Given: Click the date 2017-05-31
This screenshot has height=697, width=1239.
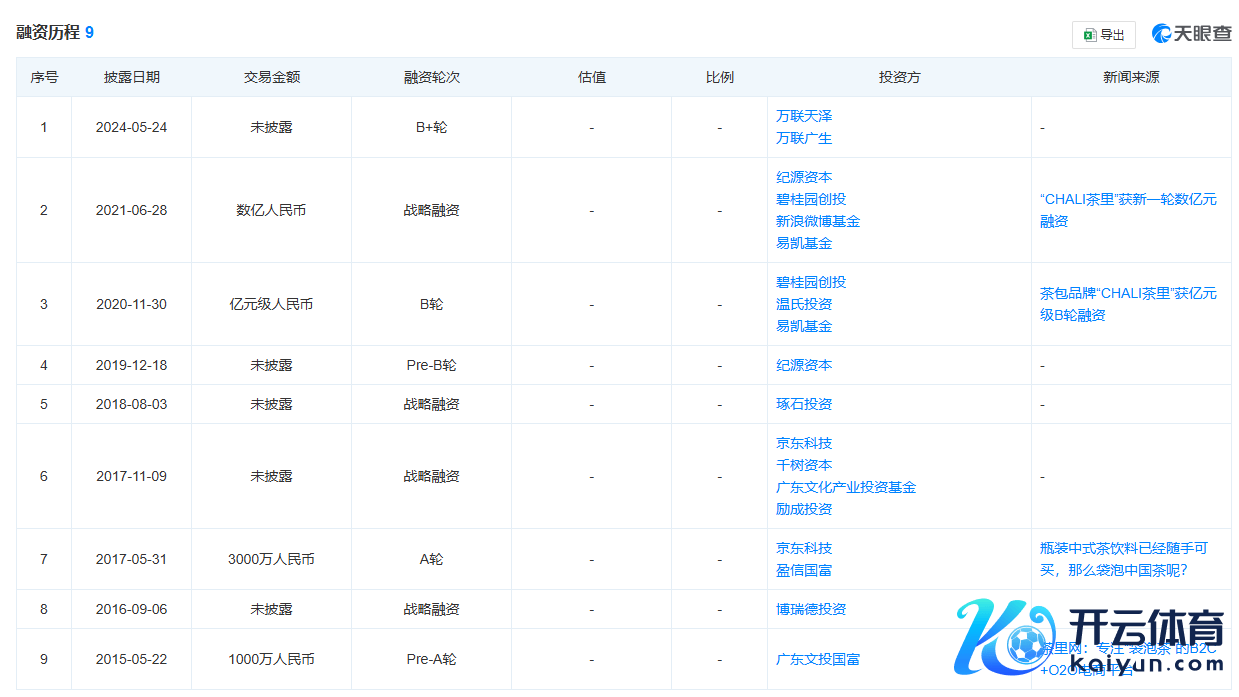Looking at the screenshot, I should [x=131, y=559].
